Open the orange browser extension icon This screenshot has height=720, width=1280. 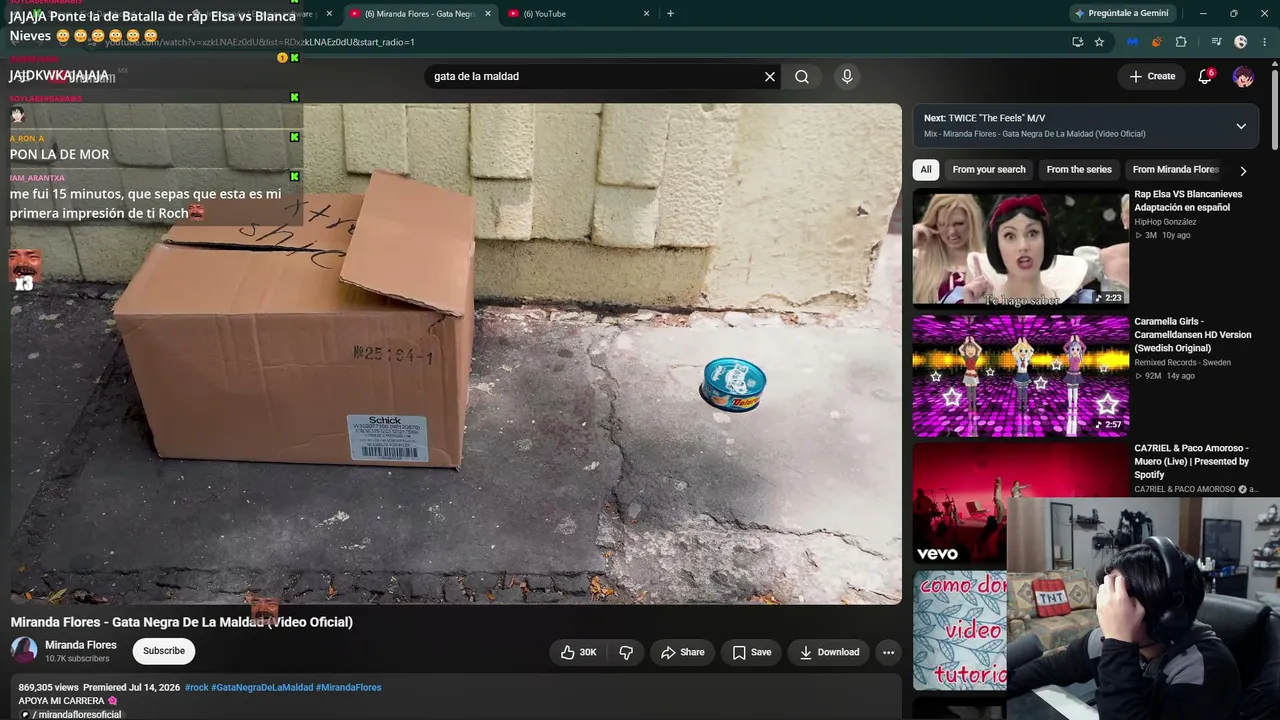(x=1156, y=42)
